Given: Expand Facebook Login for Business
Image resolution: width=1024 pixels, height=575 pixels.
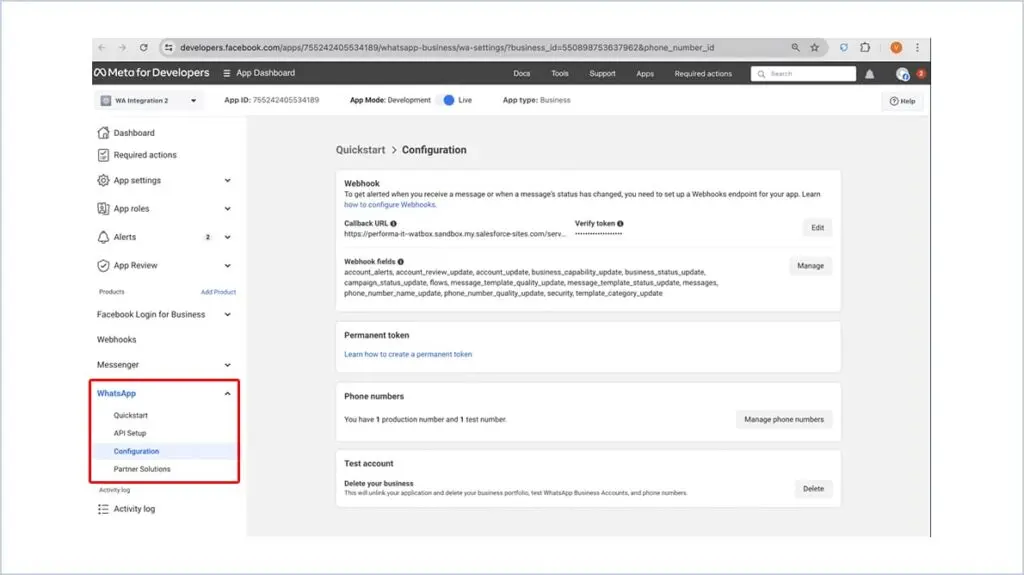Looking at the screenshot, I should [x=227, y=314].
